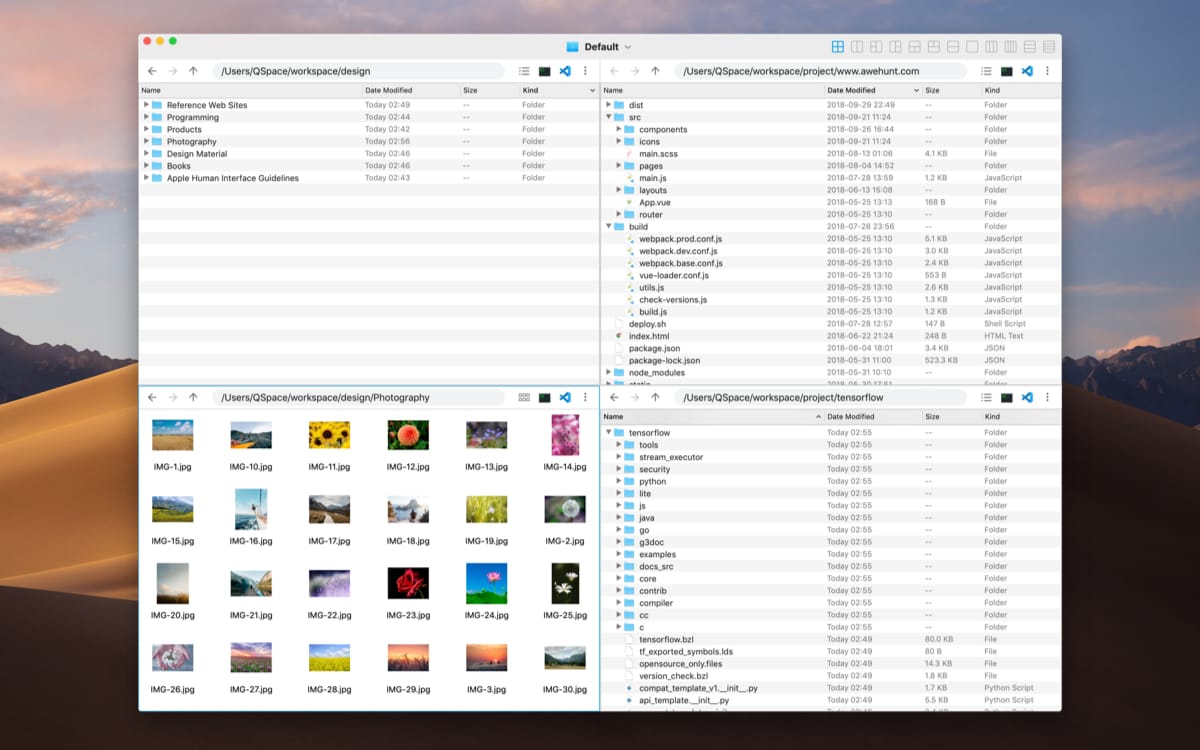Change view mode in the design pane
The width and height of the screenshot is (1200, 750).
(524, 71)
